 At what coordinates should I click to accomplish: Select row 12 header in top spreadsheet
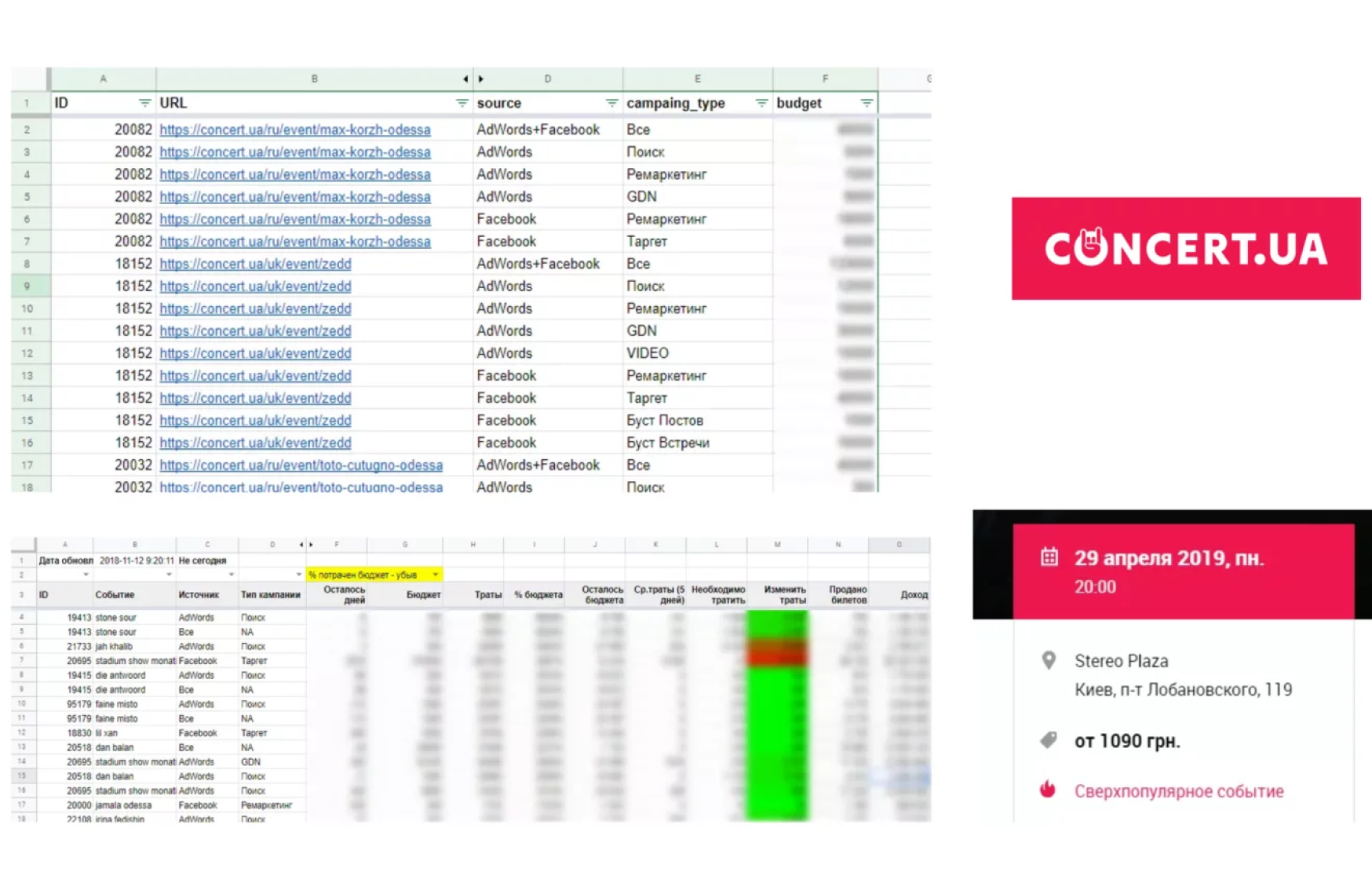(x=27, y=353)
